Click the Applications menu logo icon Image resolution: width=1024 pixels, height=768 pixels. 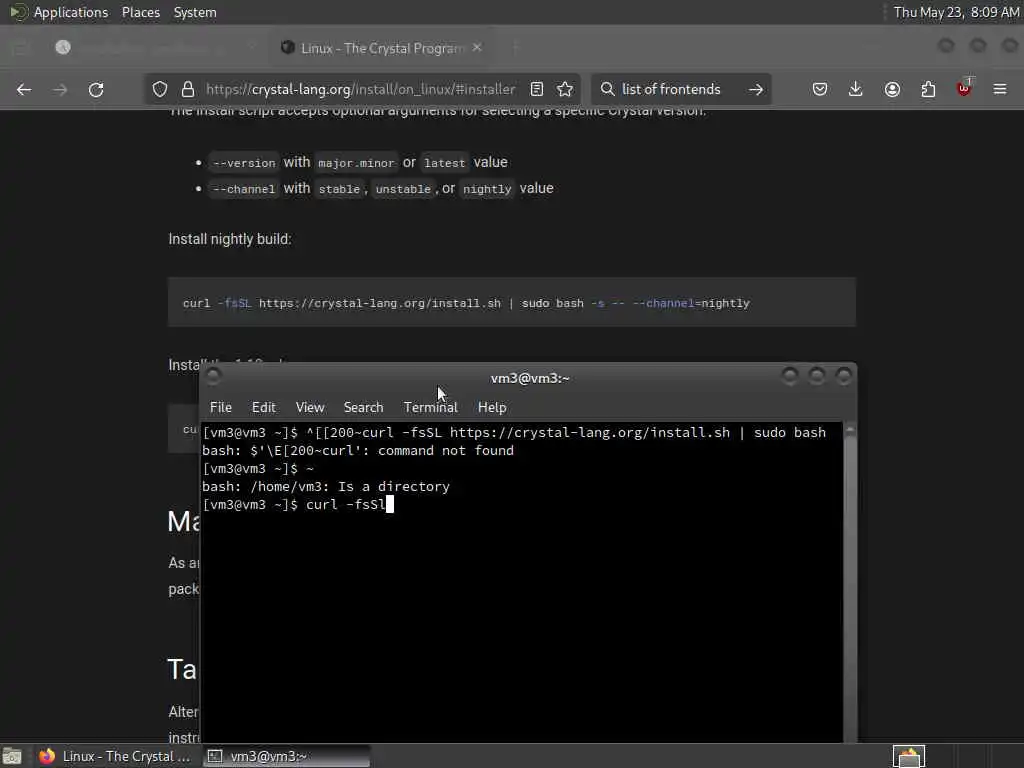pos(18,12)
